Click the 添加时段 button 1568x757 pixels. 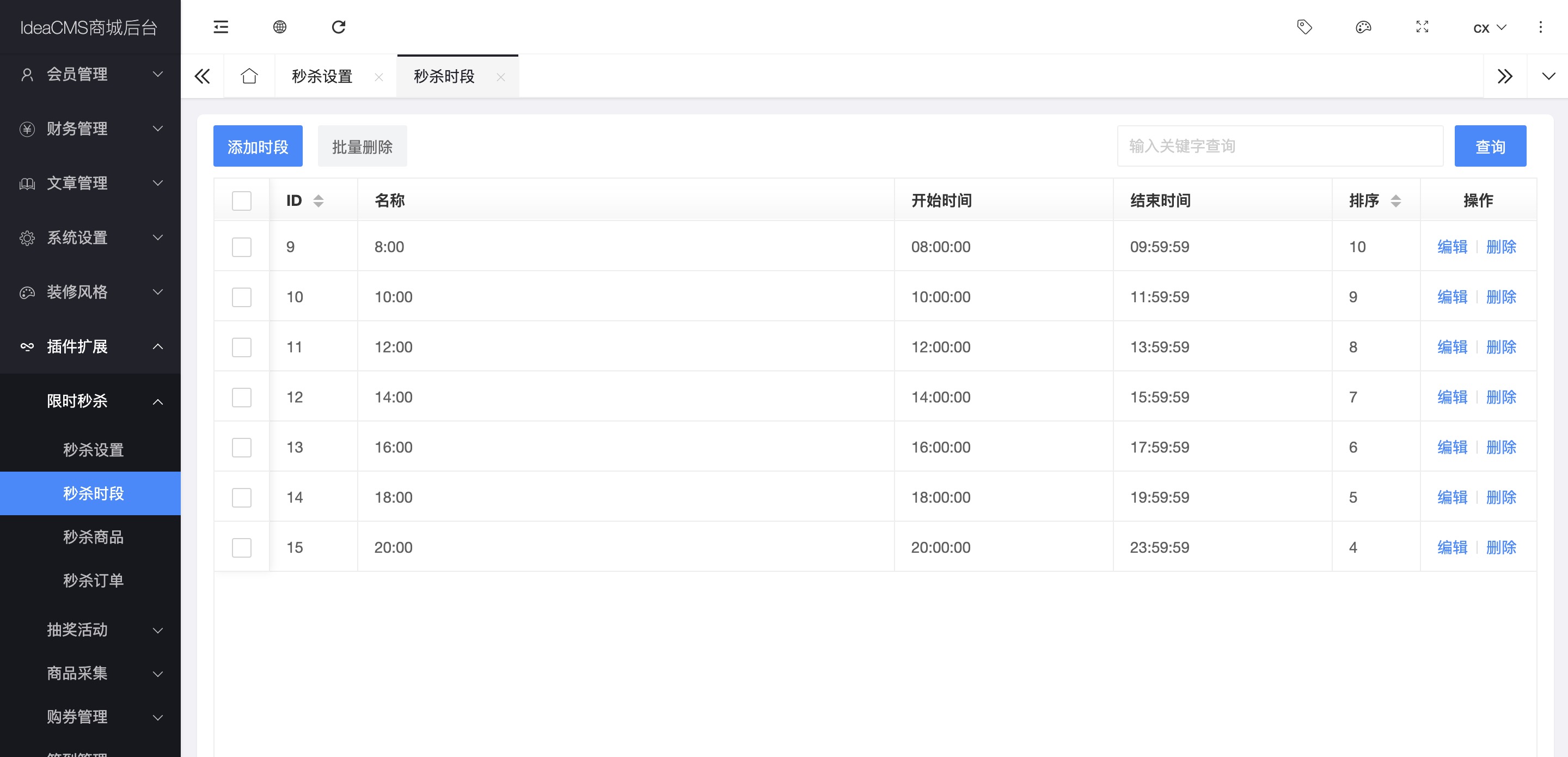click(258, 146)
